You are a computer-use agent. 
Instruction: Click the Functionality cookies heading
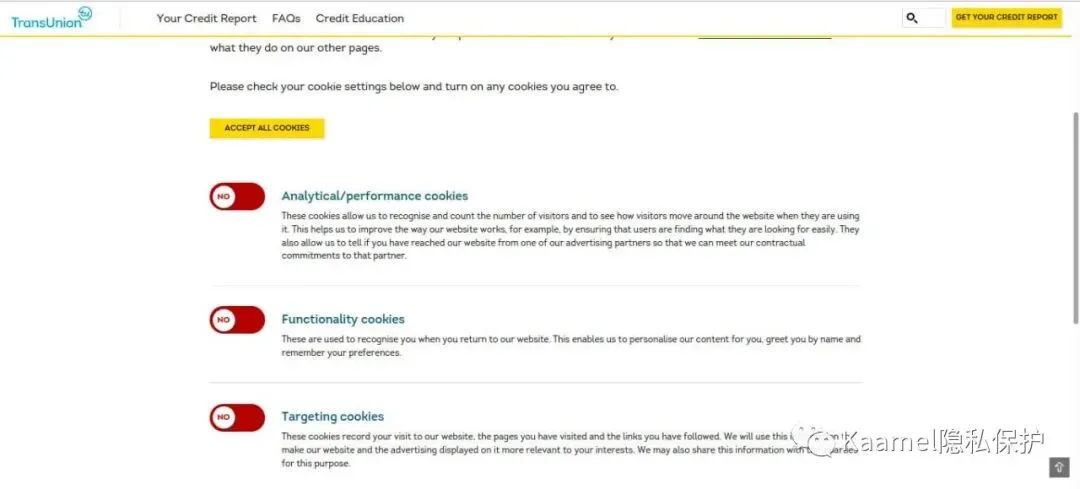pos(343,319)
